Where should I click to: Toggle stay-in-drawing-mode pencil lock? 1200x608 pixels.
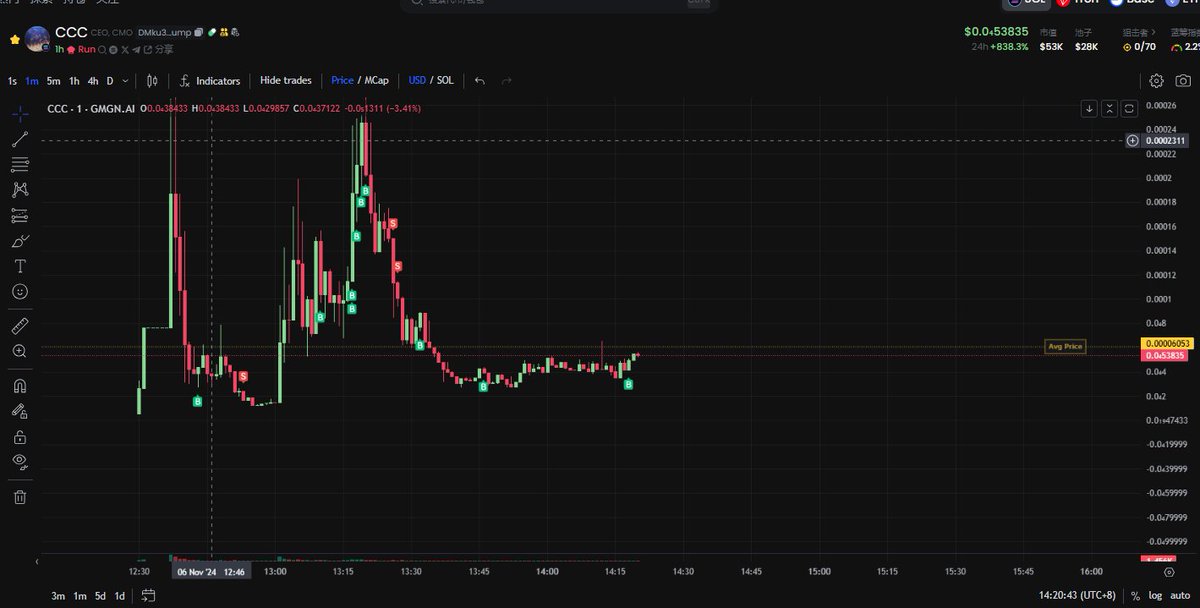coord(20,411)
